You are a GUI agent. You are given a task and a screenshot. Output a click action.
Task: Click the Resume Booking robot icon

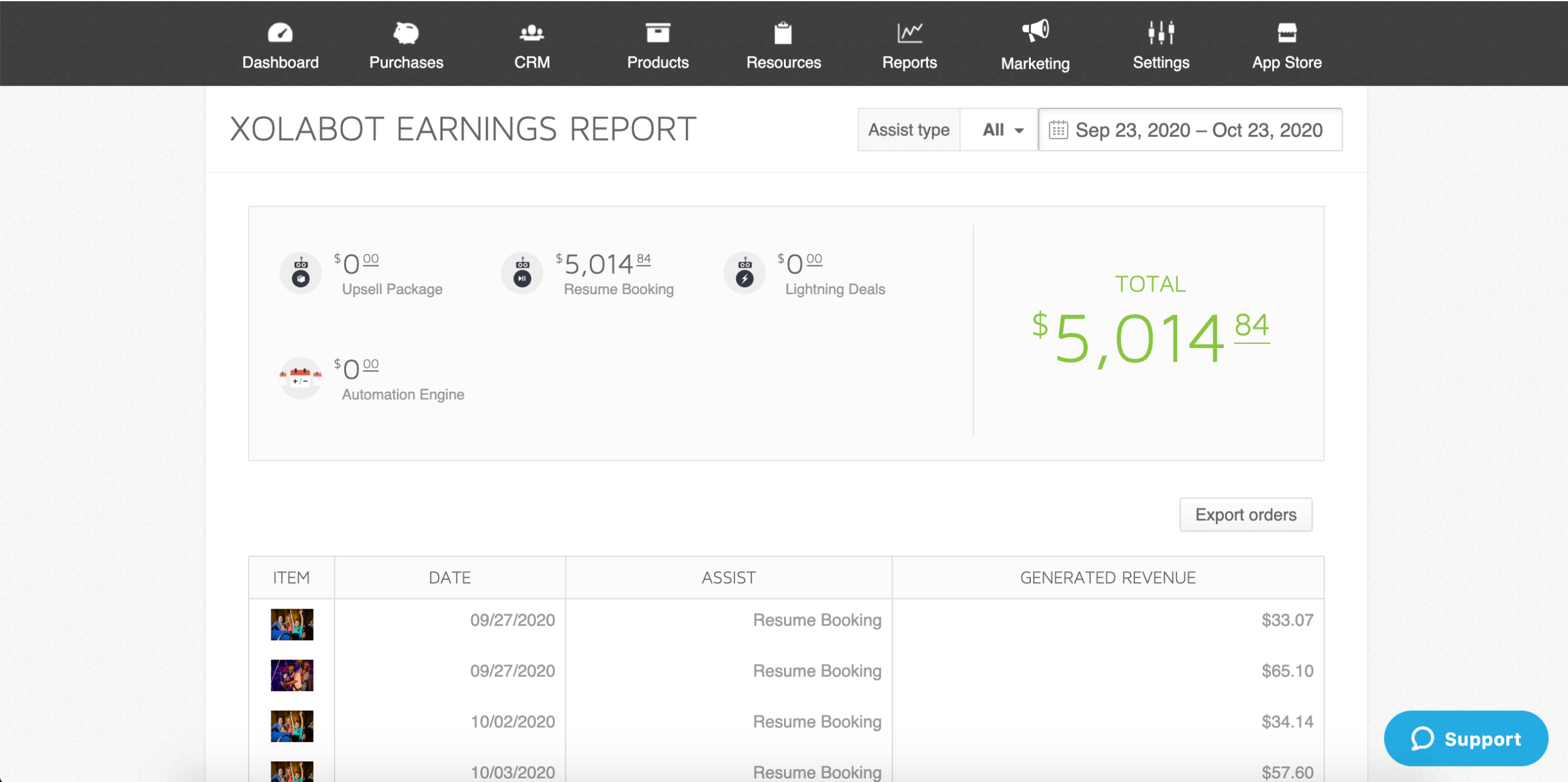click(522, 273)
